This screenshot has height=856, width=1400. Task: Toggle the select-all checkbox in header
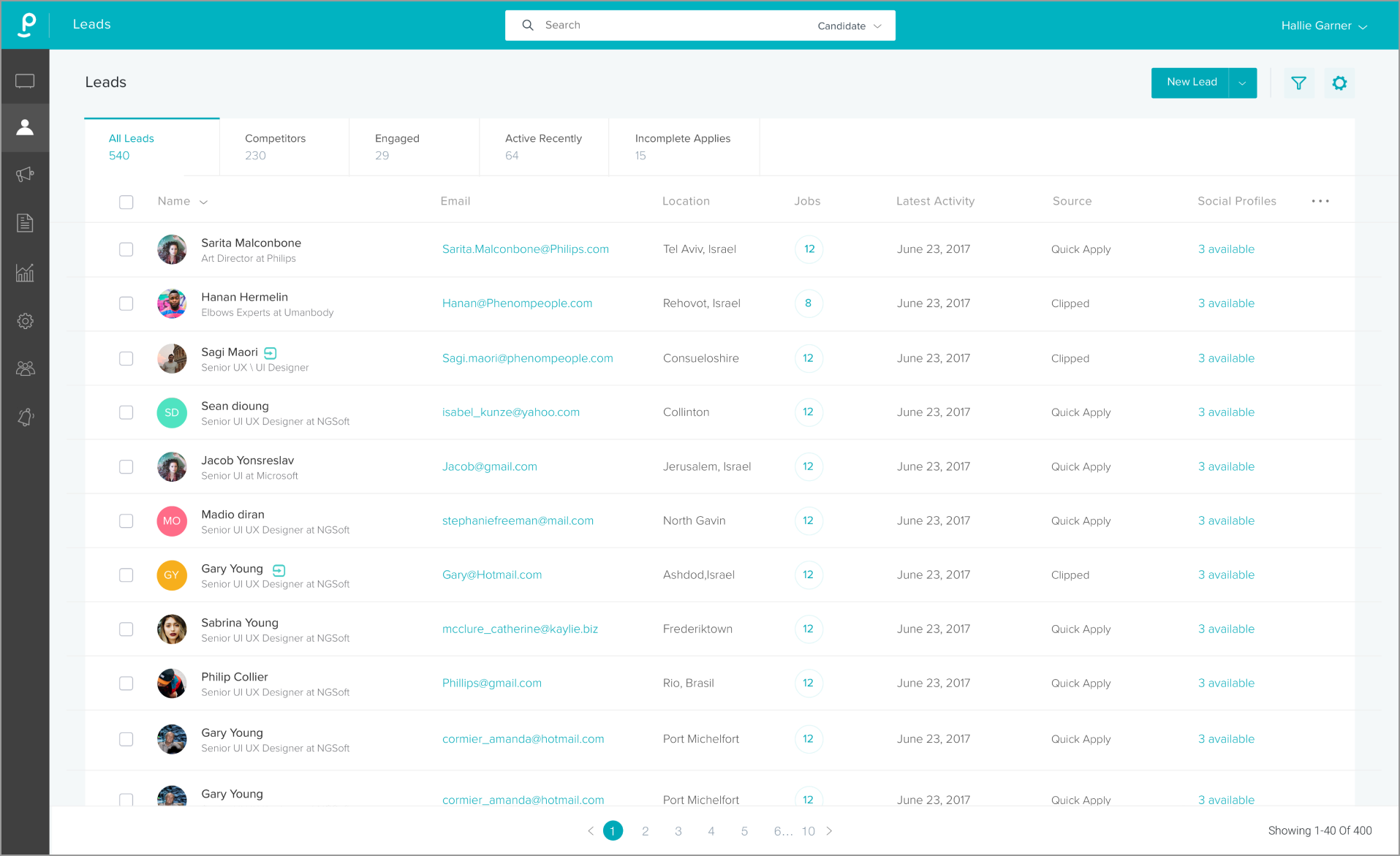coord(126,202)
